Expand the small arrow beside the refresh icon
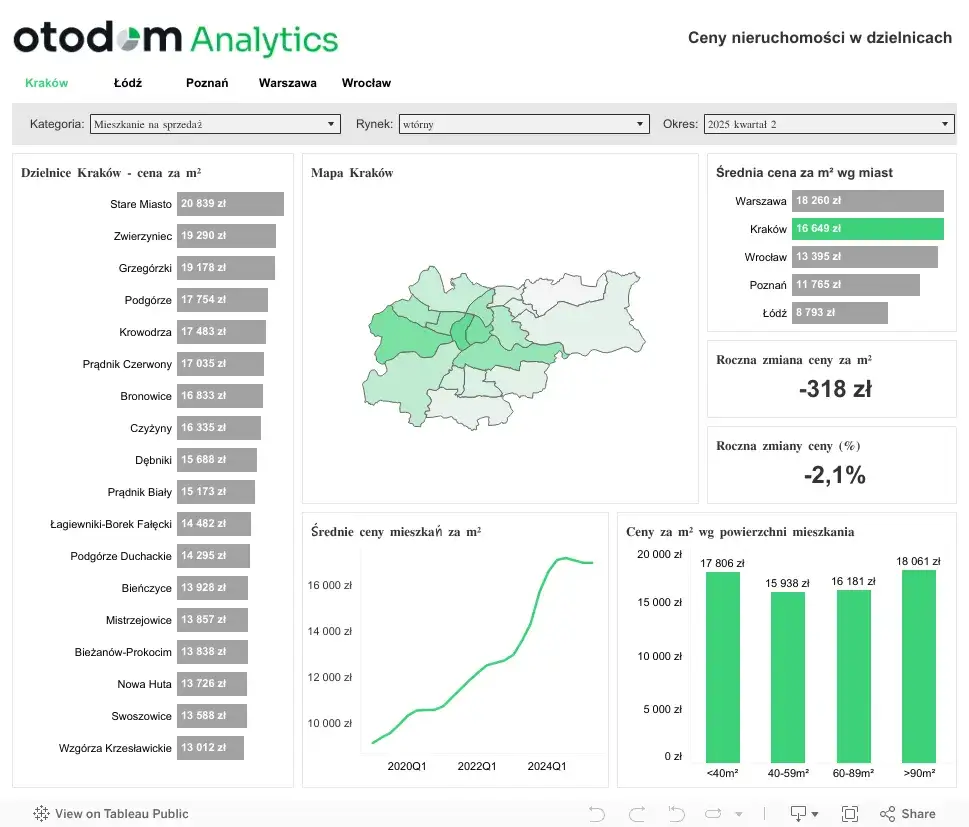Screen dimensions: 969x827 pos(739,814)
